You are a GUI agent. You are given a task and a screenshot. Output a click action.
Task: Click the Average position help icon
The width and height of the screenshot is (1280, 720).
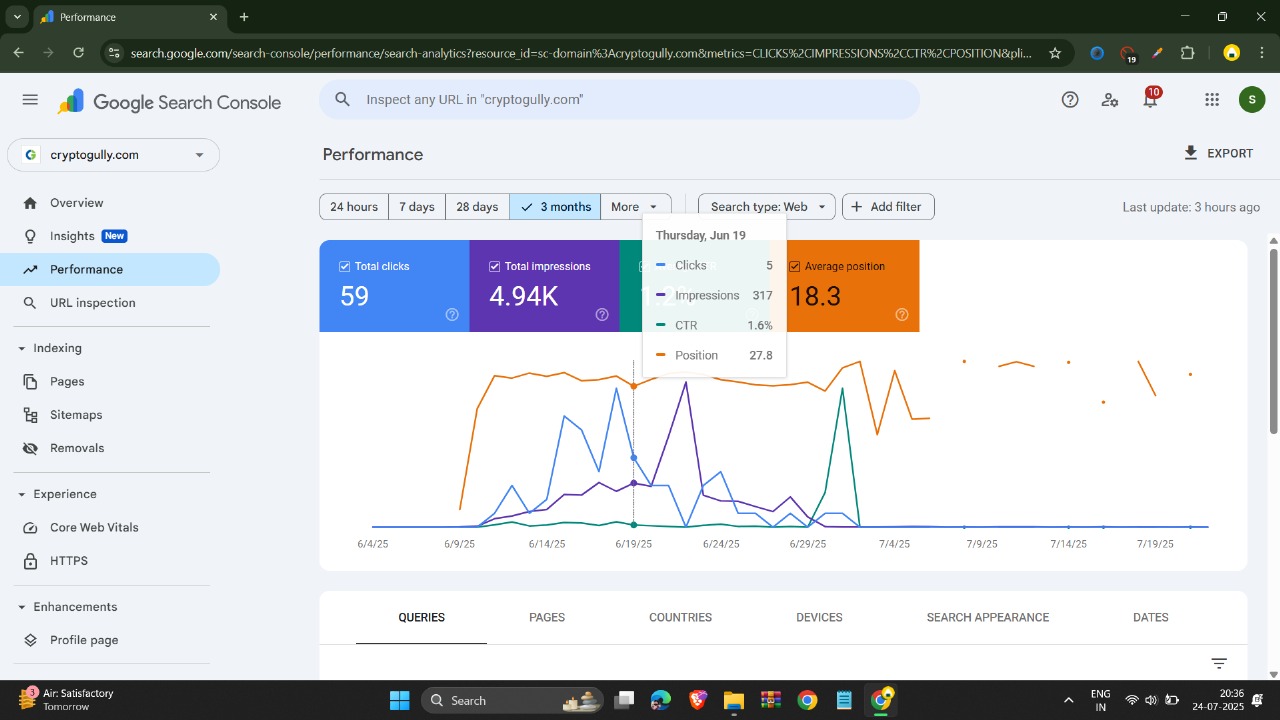(902, 314)
